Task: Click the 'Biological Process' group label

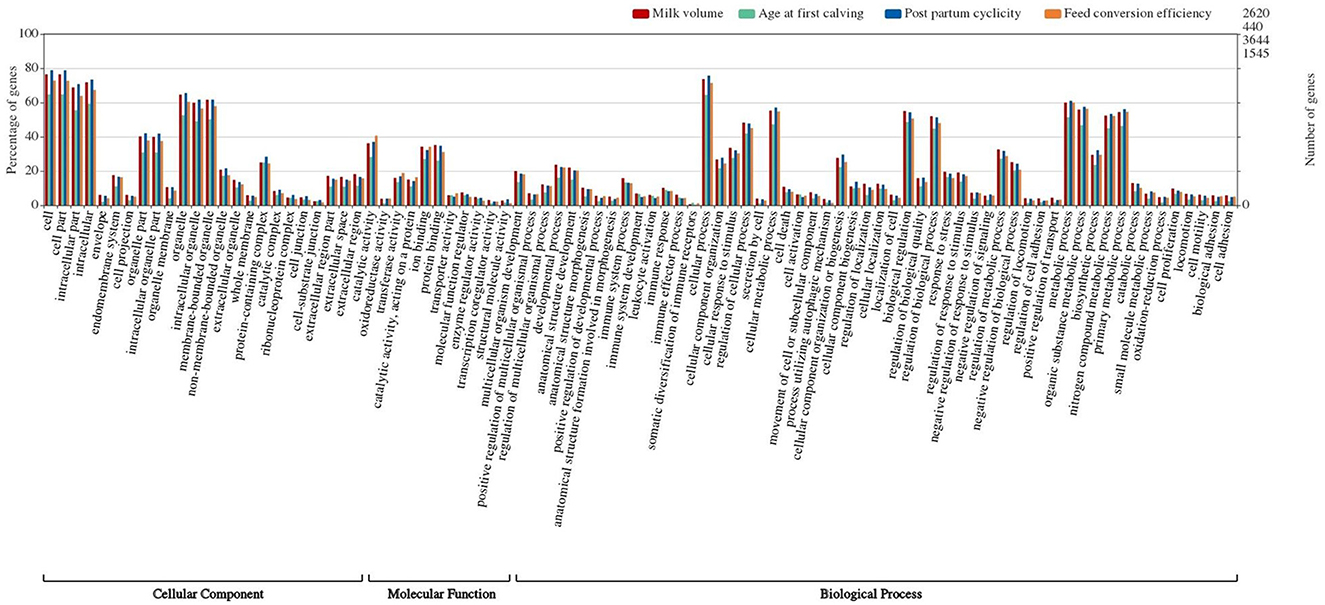Action: (871, 594)
